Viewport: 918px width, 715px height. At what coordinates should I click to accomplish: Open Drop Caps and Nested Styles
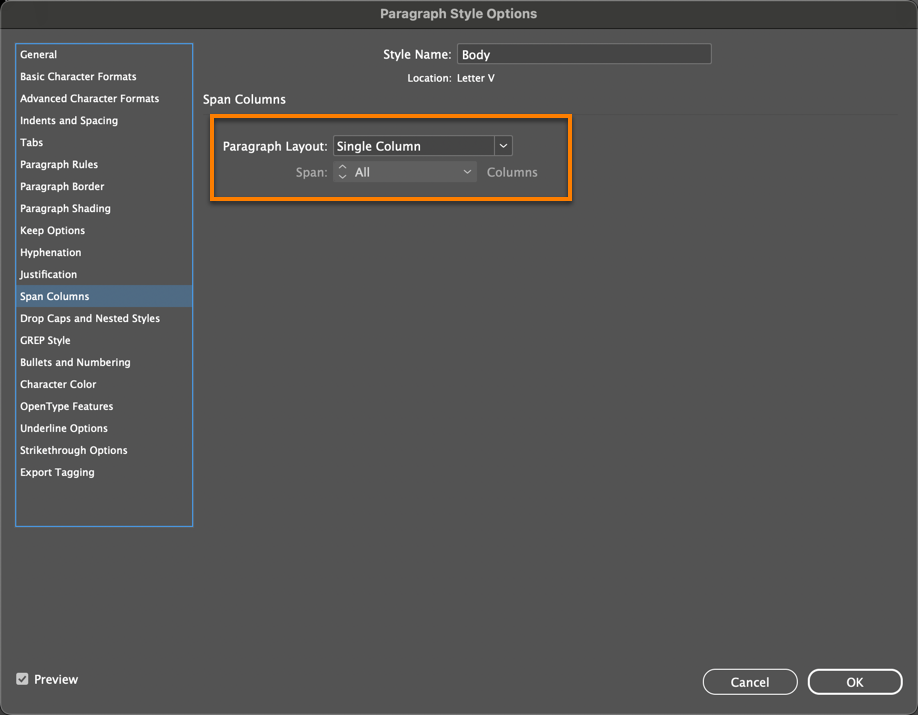coord(89,318)
